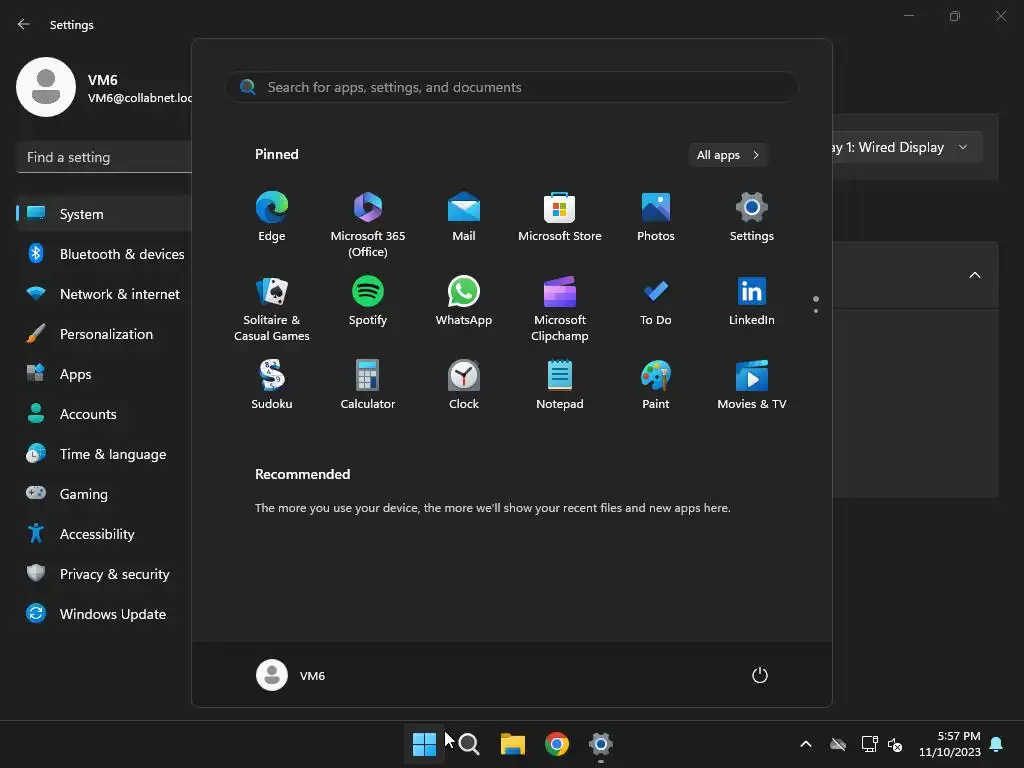Open notification bell in taskbar

996,744
